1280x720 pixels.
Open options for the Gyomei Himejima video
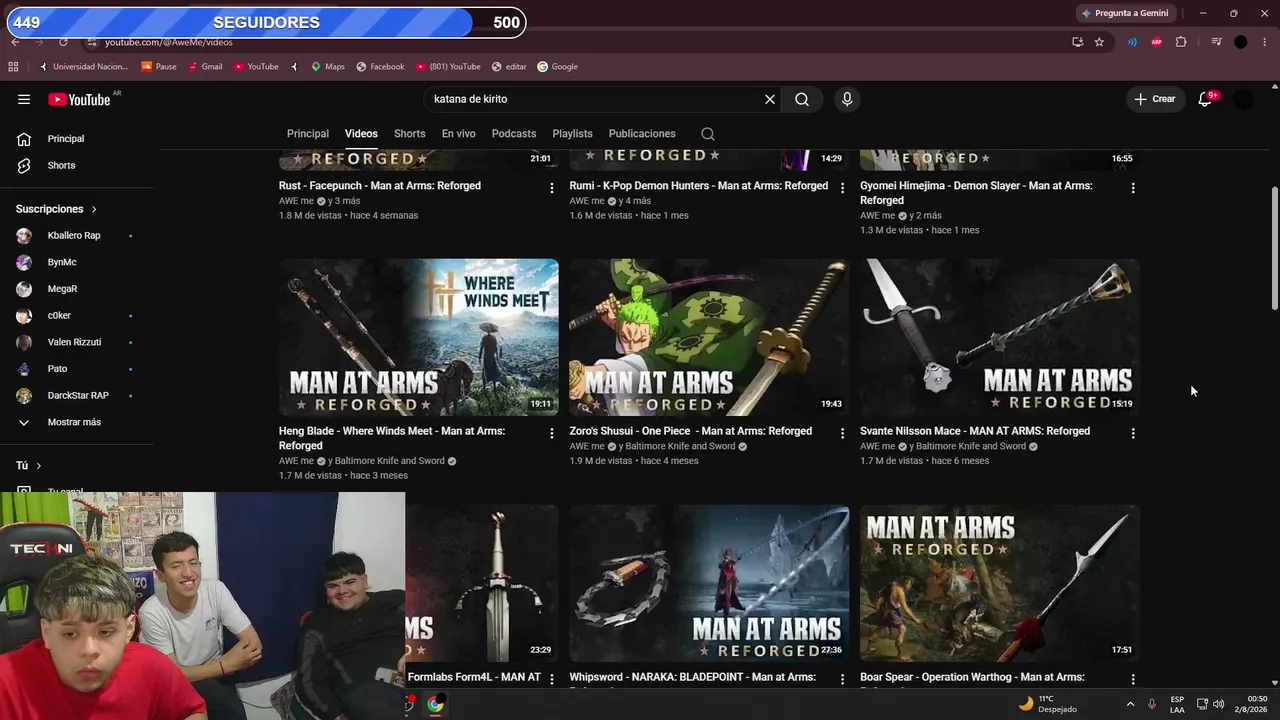(x=1133, y=187)
